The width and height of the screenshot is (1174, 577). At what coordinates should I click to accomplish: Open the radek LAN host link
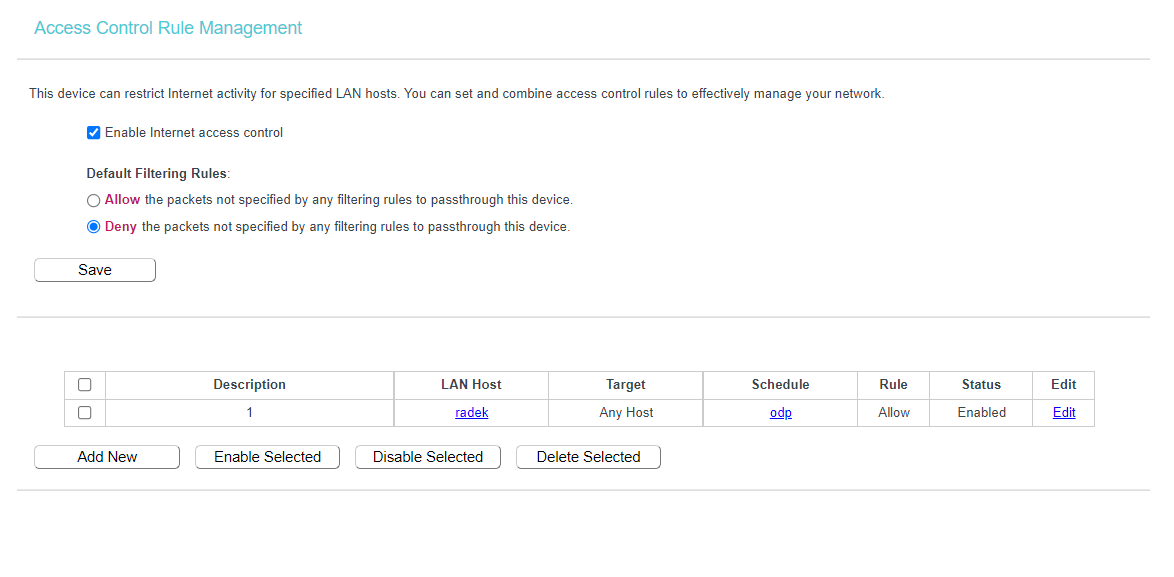(471, 413)
